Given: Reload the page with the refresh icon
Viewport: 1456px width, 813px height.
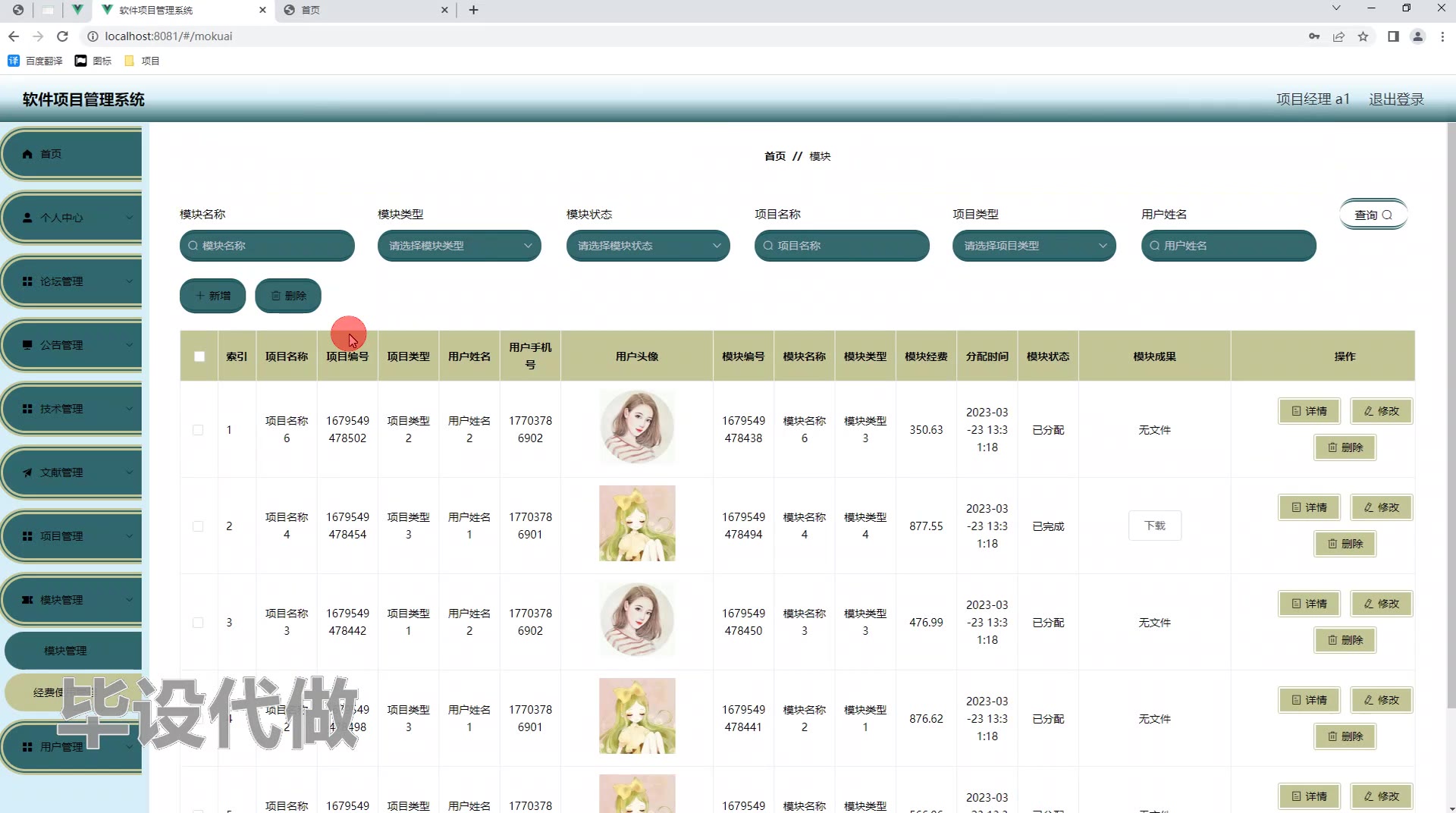Looking at the screenshot, I should coord(63,36).
